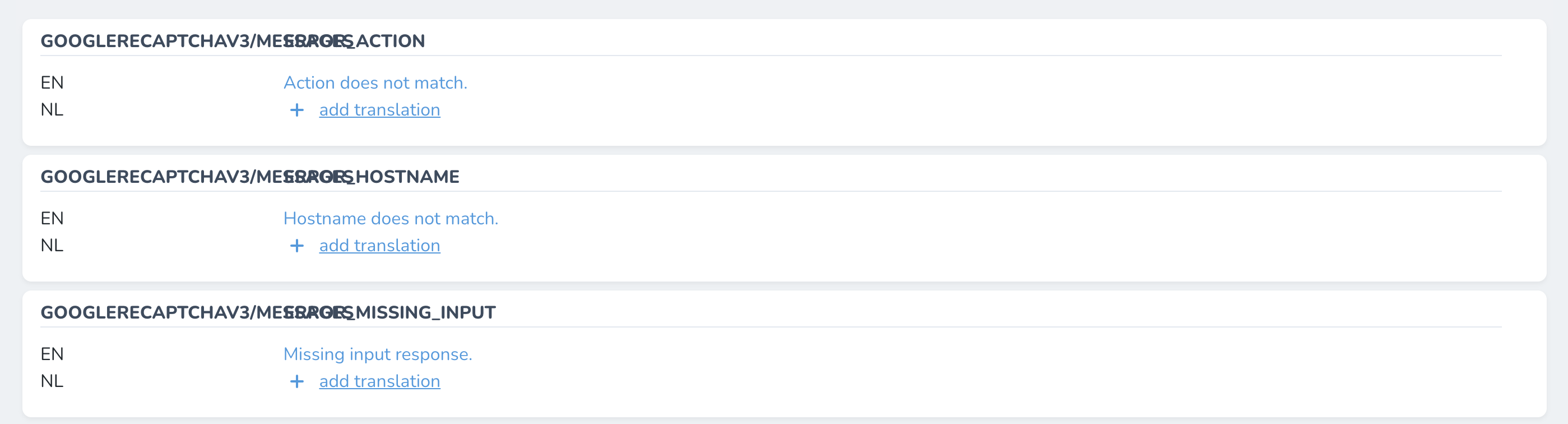Image resolution: width=1568 pixels, height=424 pixels.
Task: Click the plus icon beside ERRORS_MISSING_INPUT add translation
Action: (297, 381)
